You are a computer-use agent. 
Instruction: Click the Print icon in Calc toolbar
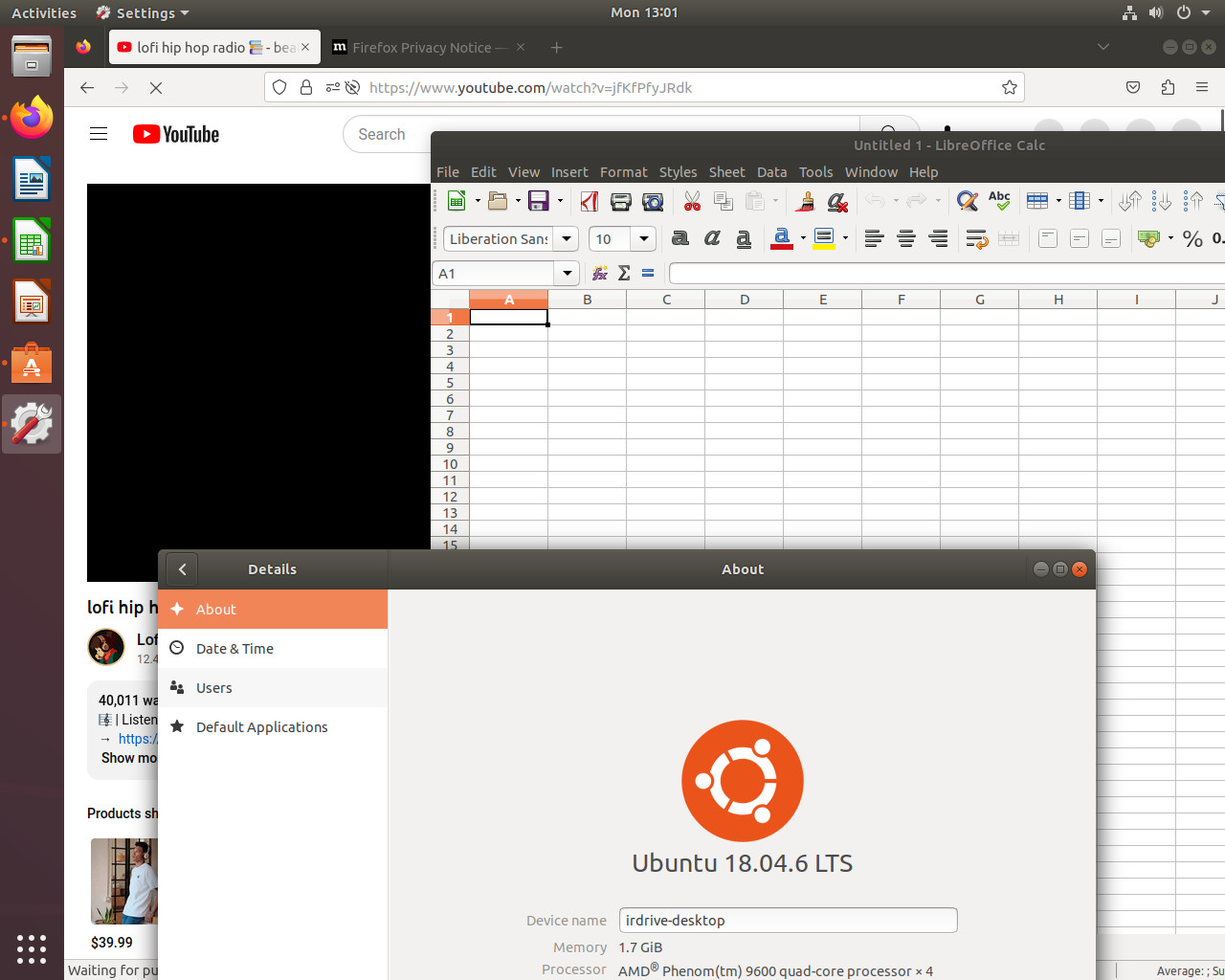621,201
